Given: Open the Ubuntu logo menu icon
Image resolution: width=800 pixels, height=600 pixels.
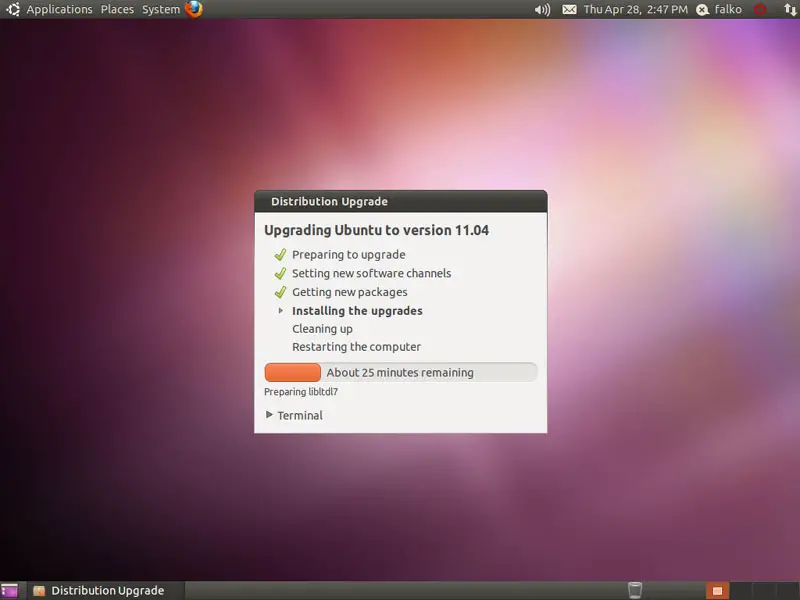Looking at the screenshot, I should (13, 9).
